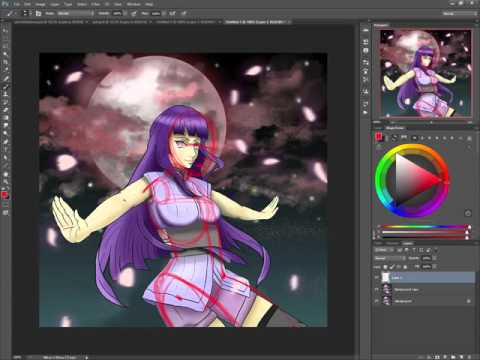Select the Background copy layer row
Viewport: 480px width, 360px height.
[x=424, y=289]
